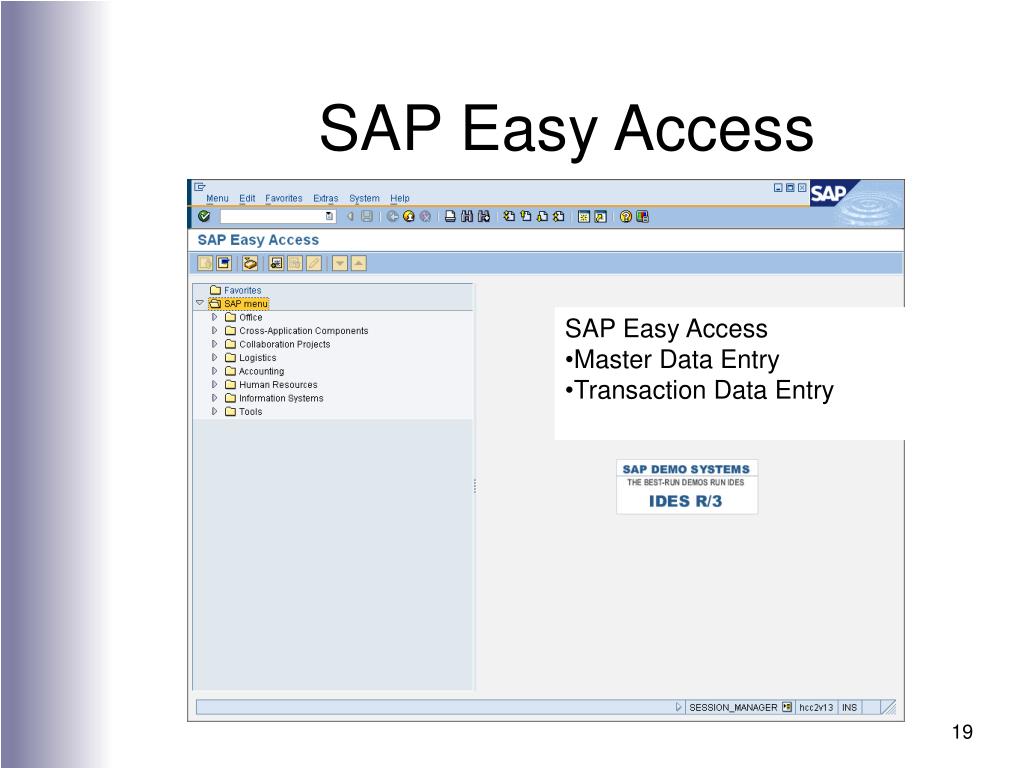Click the red Cancel icon
This screenshot has height=768, width=1024.
point(425,216)
